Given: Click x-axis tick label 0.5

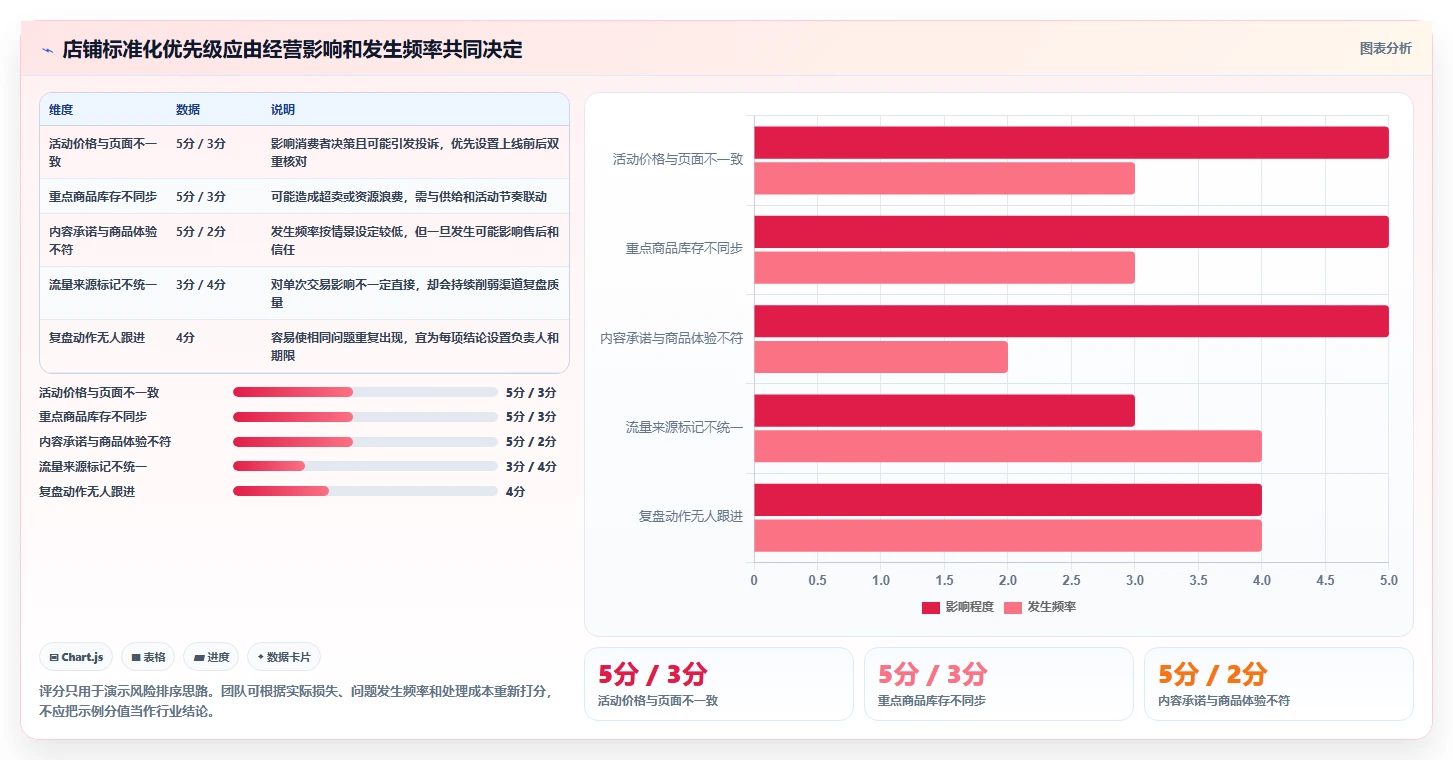Looking at the screenshot, I should tap(817, 580).
